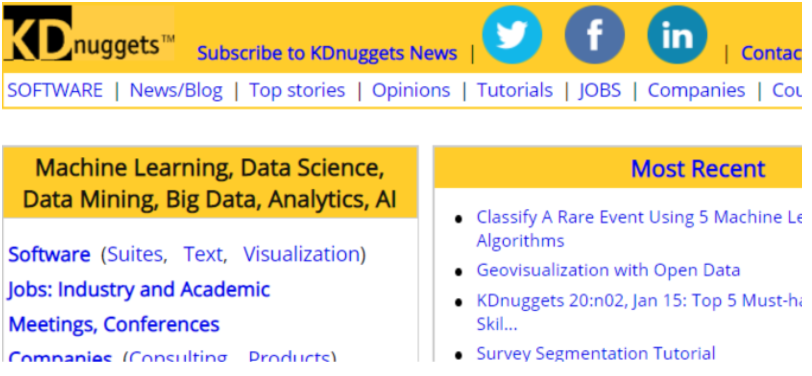The height and width of the screenshot is (376, 812).
Task: Open the Software category link
Action: (49, 254)
